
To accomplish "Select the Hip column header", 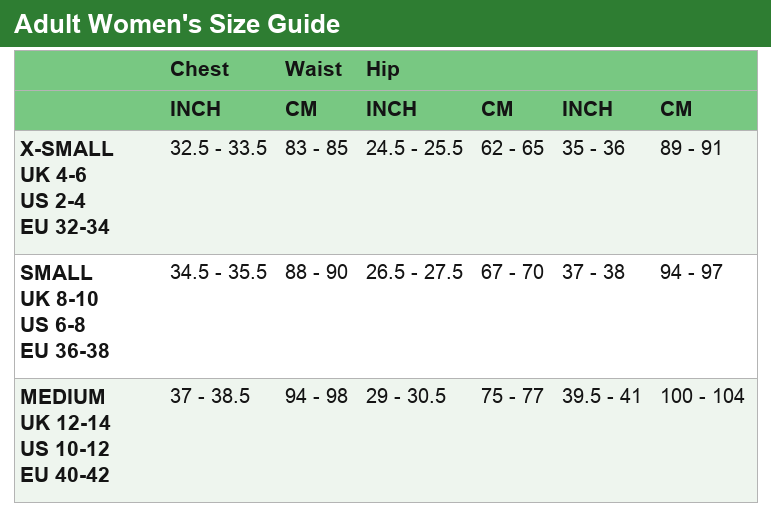I will pyautogui.click(x=383, y=69).
